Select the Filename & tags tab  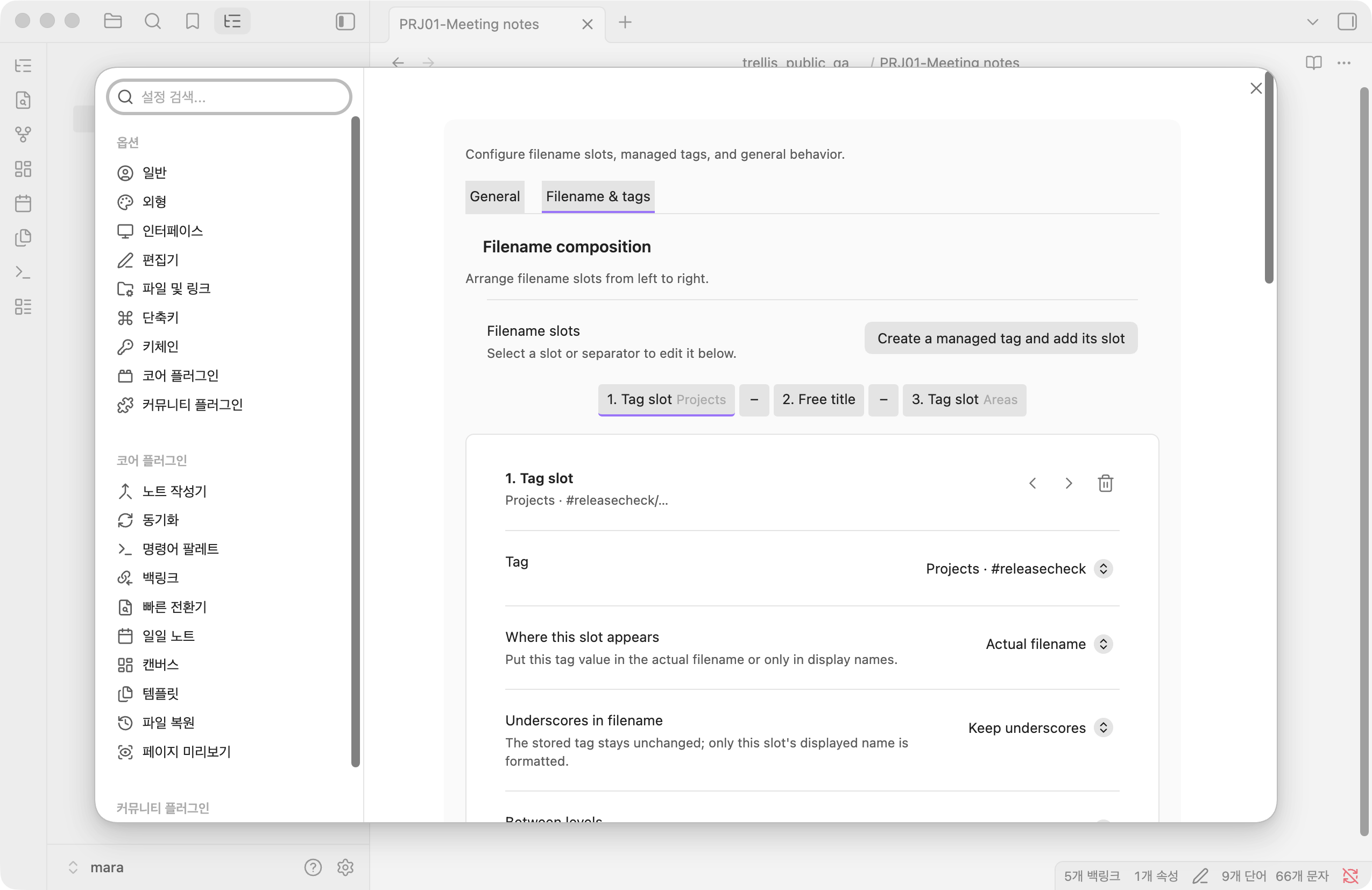point(598,196)
